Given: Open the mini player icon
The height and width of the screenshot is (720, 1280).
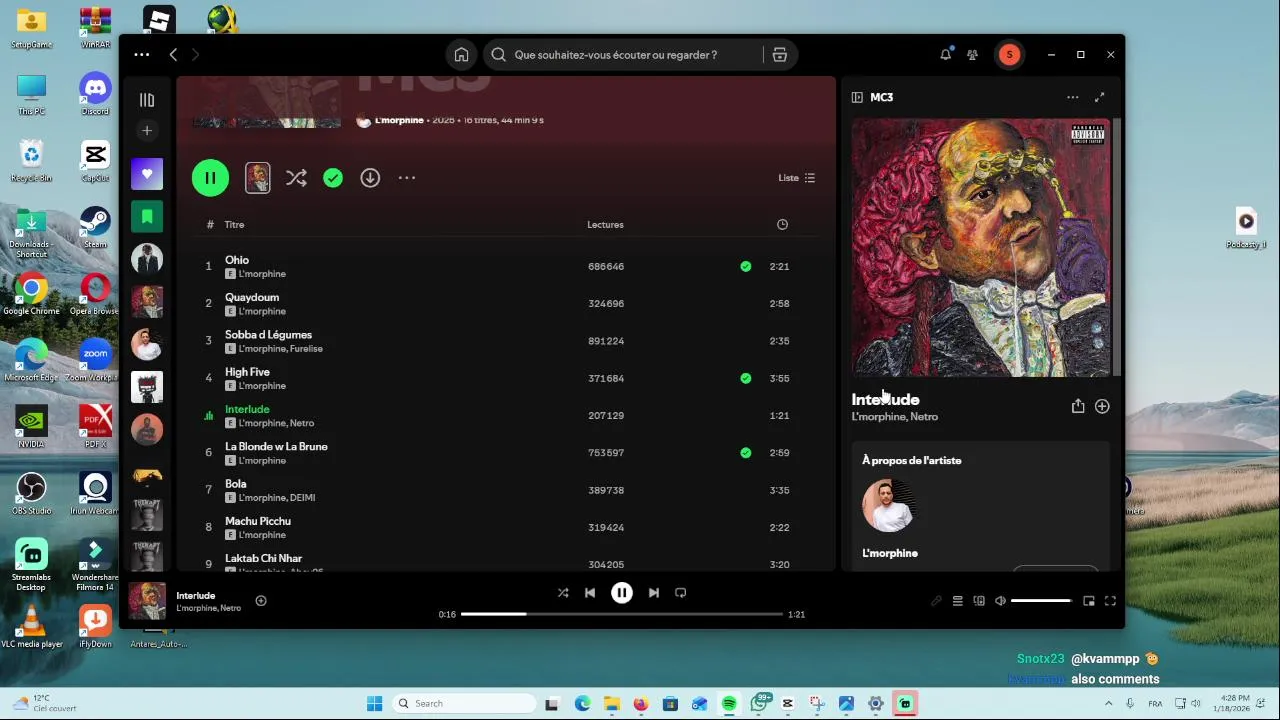Looking at the screenshot, I should (1089, 601).
